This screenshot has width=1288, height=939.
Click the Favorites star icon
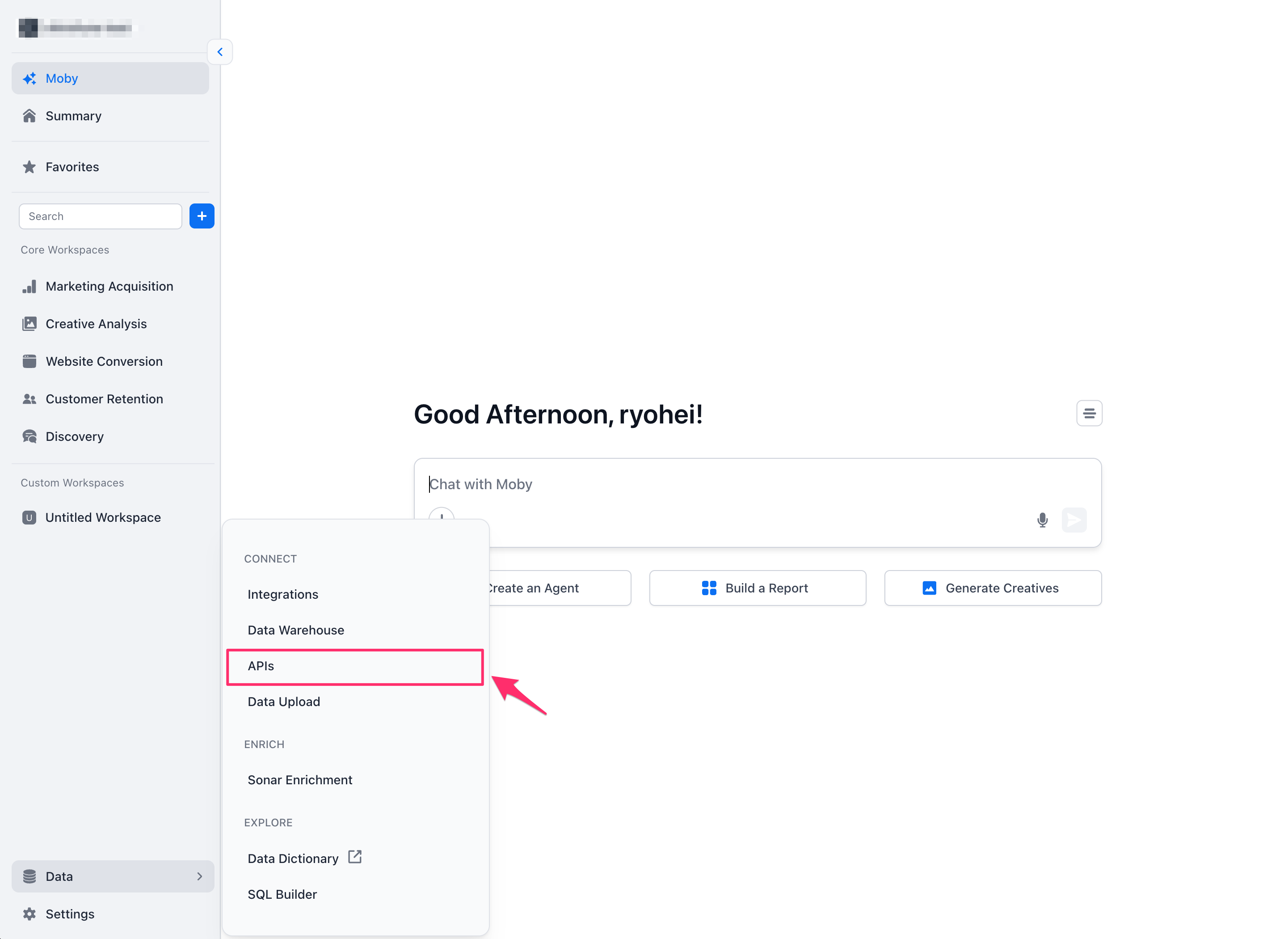pos(29,167)
